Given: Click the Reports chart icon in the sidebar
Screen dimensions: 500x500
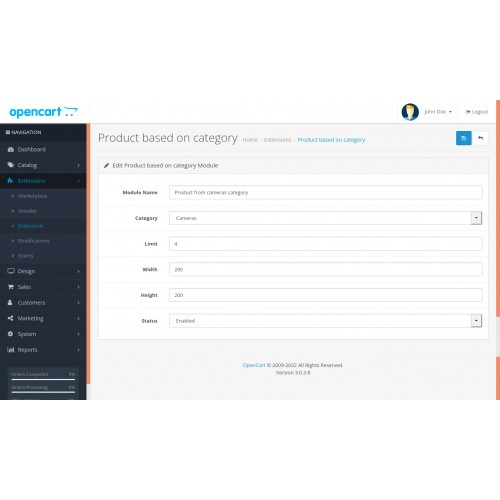Looking at the screenshot, I should pyautogui.click(x=11, y=350).
